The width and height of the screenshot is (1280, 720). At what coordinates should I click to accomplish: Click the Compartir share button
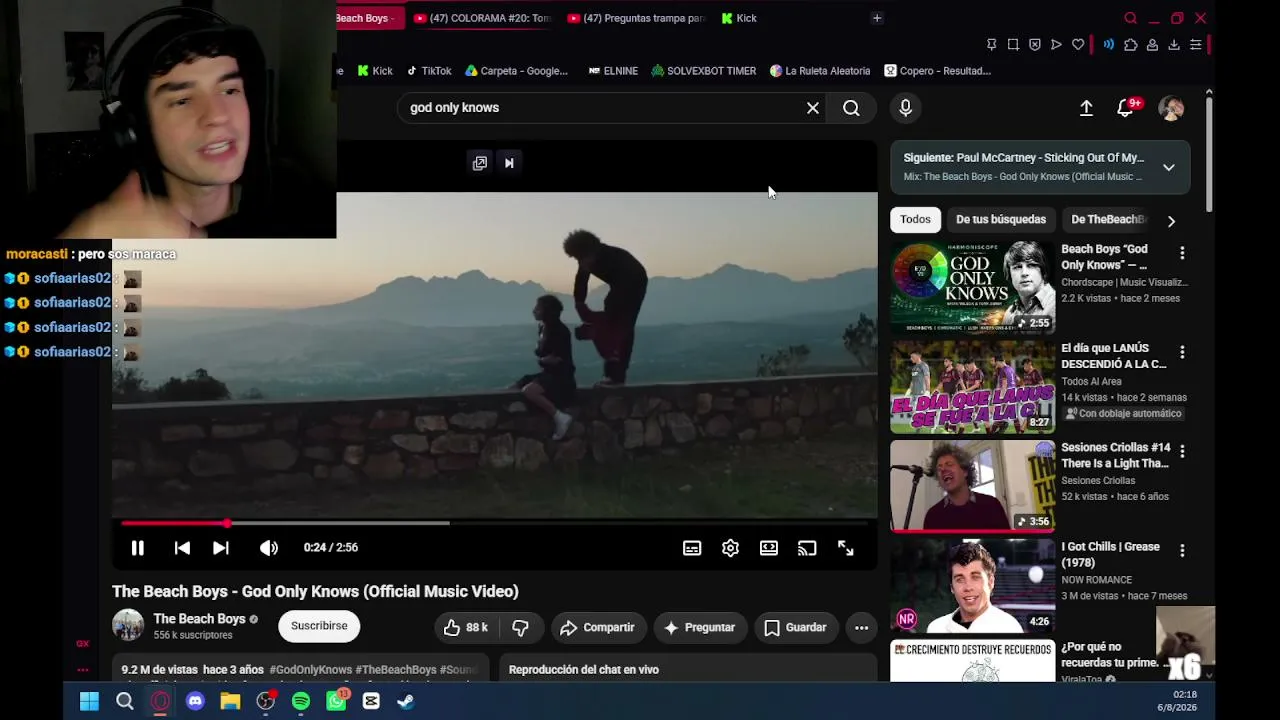597,628
